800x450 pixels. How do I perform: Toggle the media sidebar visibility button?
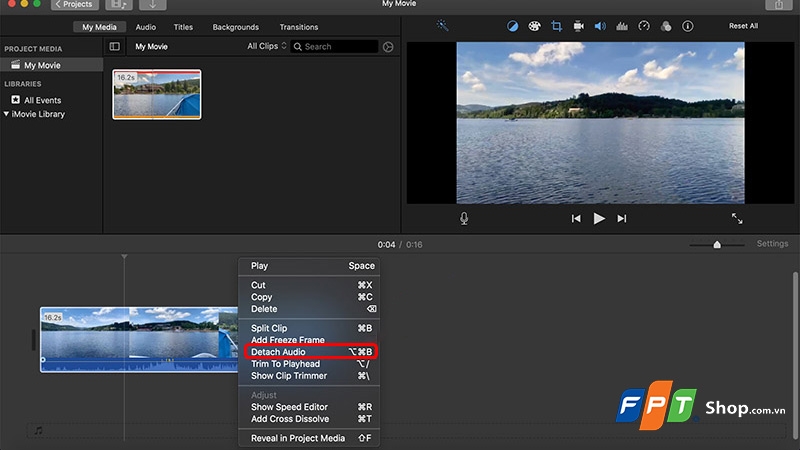tap(115, 46)
